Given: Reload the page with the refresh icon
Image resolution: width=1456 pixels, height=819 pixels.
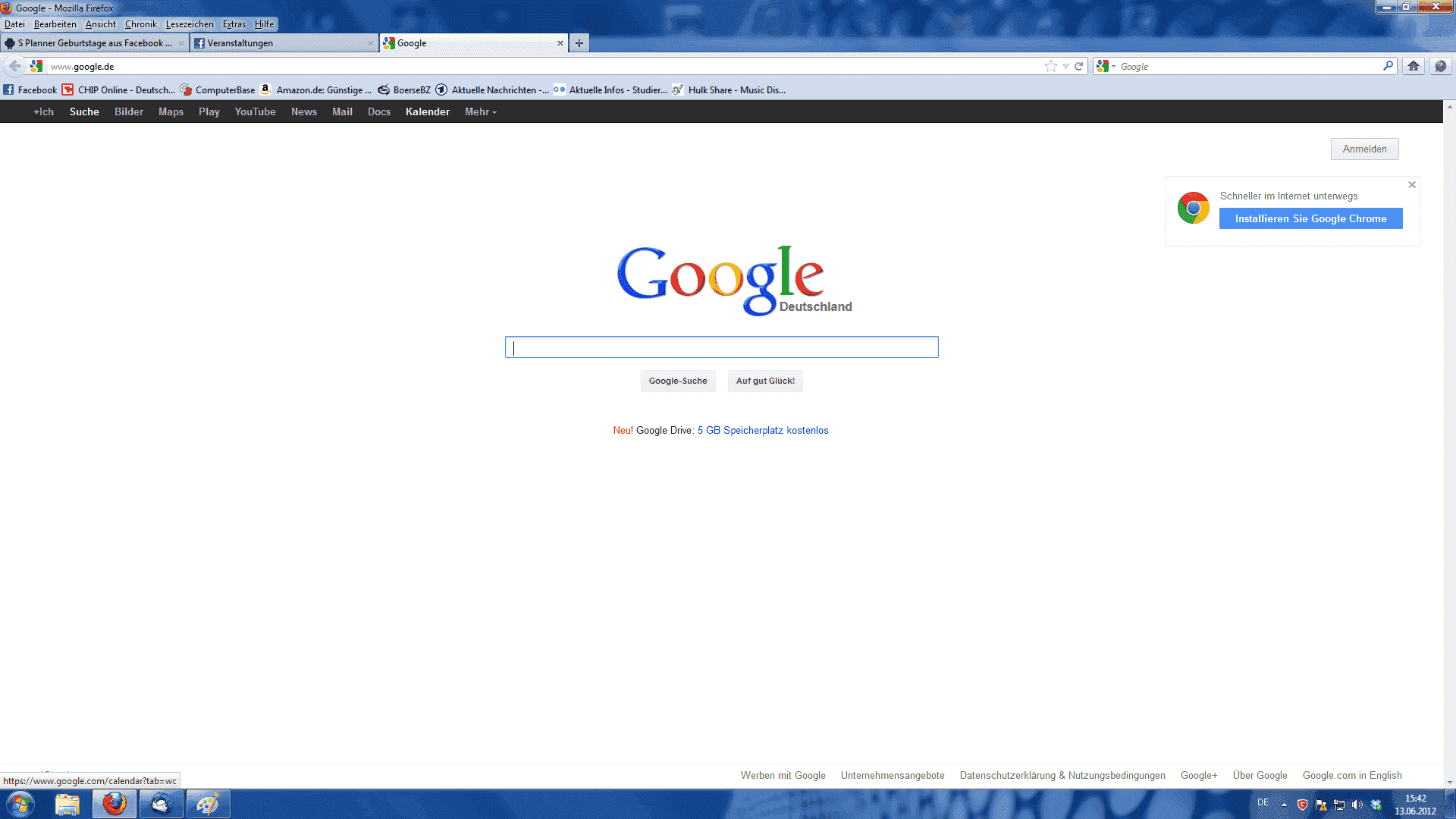Looking at the screenshot, I should click(x=1078, y=66).
